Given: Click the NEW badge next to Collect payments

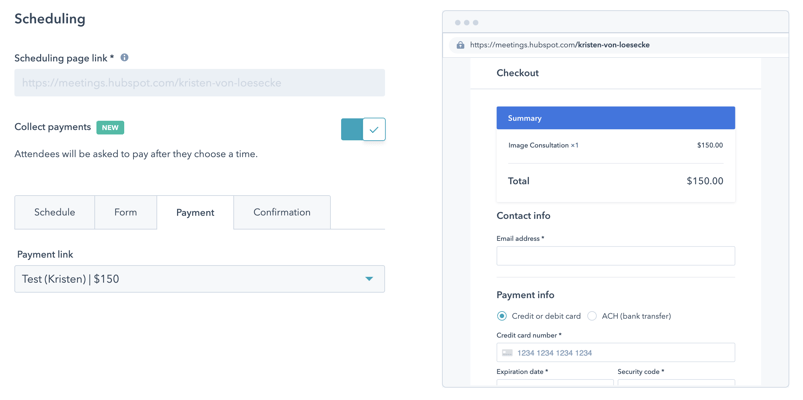Looking at the screenshot, I should tap(110, 128).
